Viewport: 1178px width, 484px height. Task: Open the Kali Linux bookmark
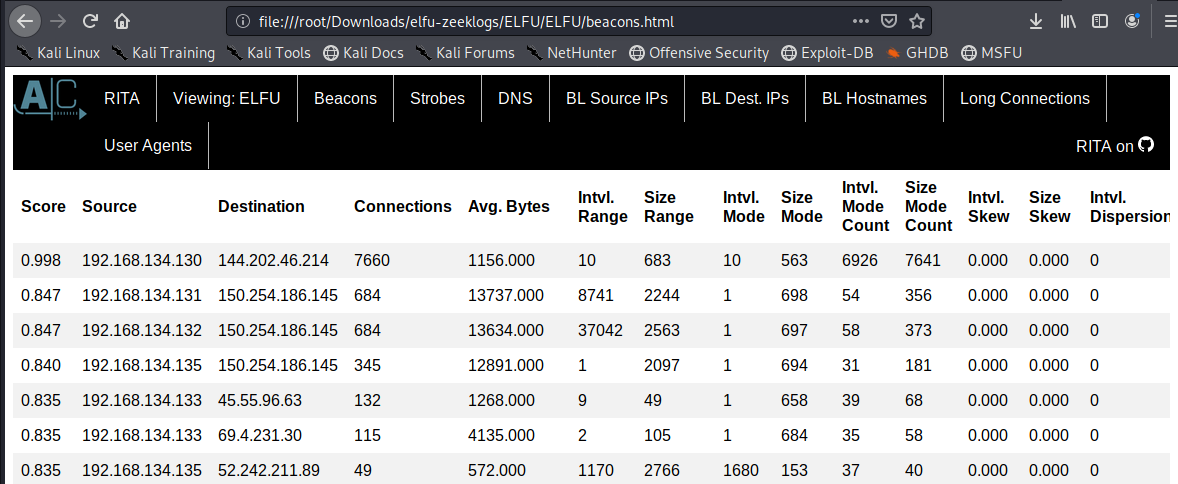[x=59, y=53]
